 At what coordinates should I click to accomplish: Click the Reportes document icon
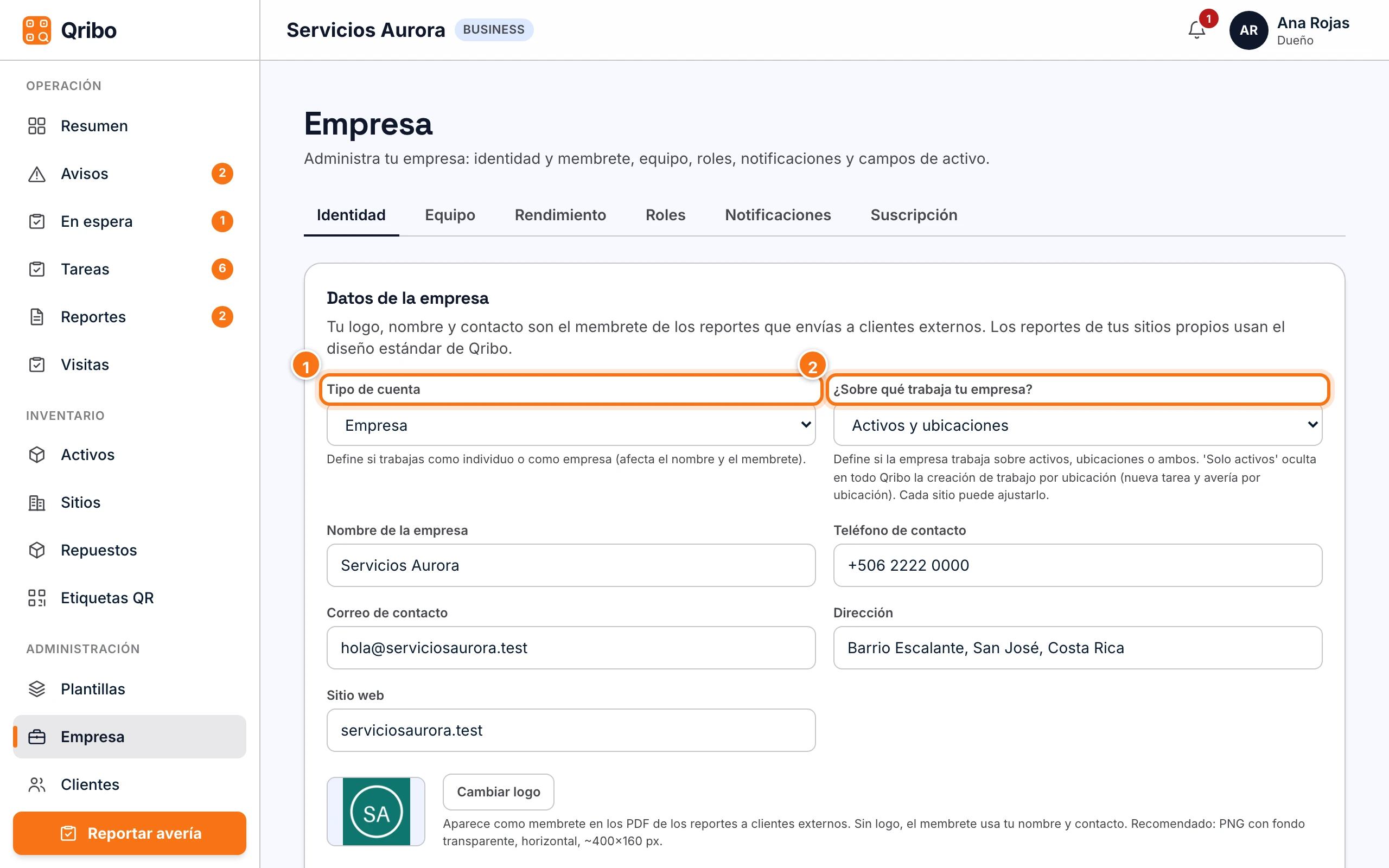pyautogui.click(x=37, y=316)
